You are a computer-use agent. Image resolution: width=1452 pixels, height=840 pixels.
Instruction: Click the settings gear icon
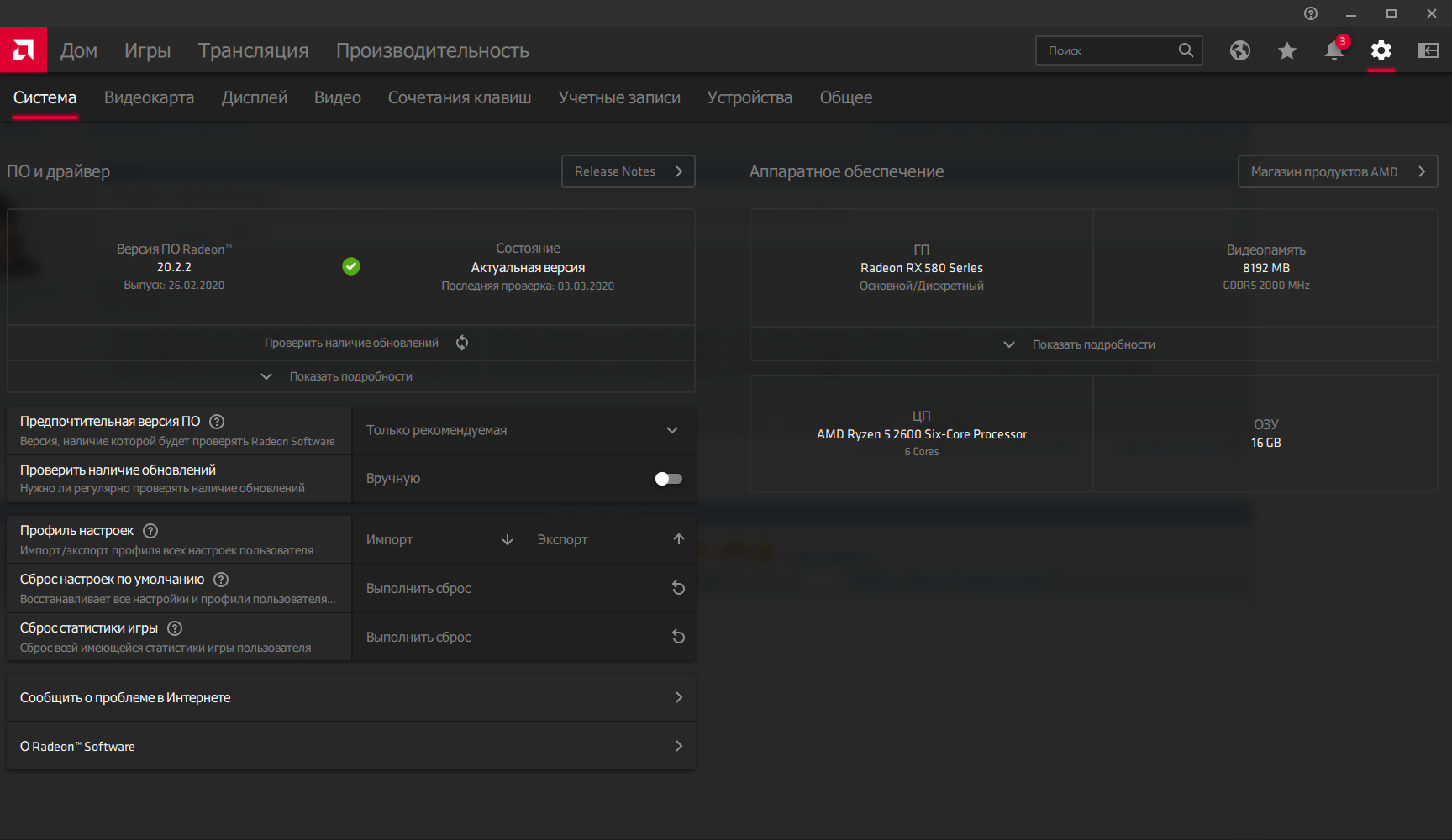1381,50
